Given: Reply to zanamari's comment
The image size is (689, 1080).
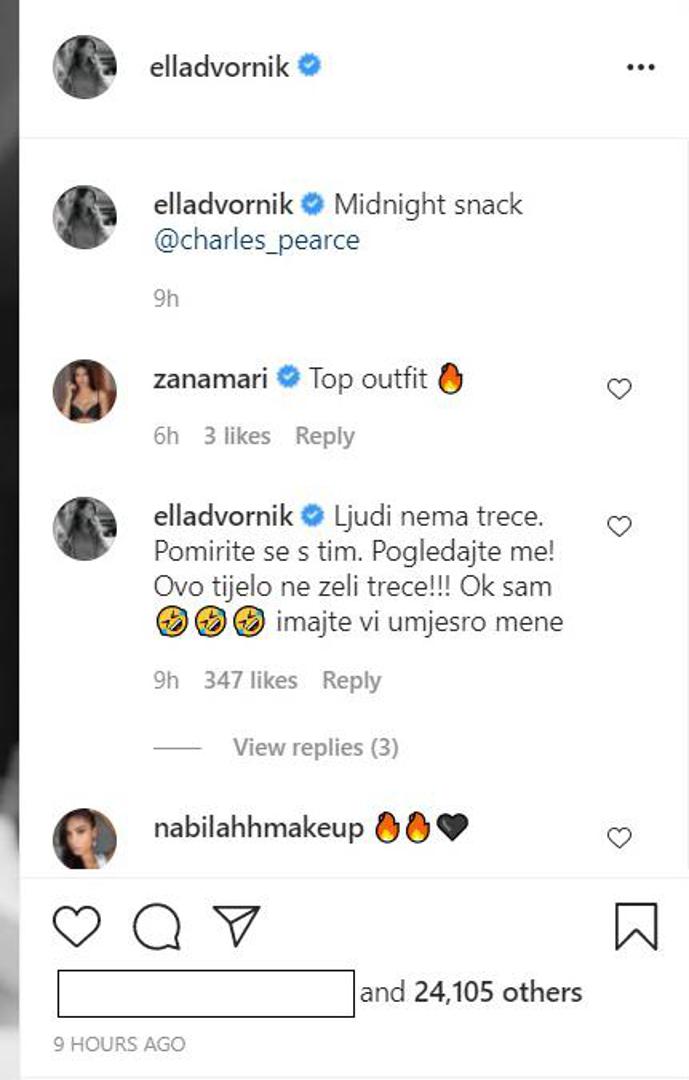Looking at the screenshot, I should pyautogui.click(x=325, y=436).
